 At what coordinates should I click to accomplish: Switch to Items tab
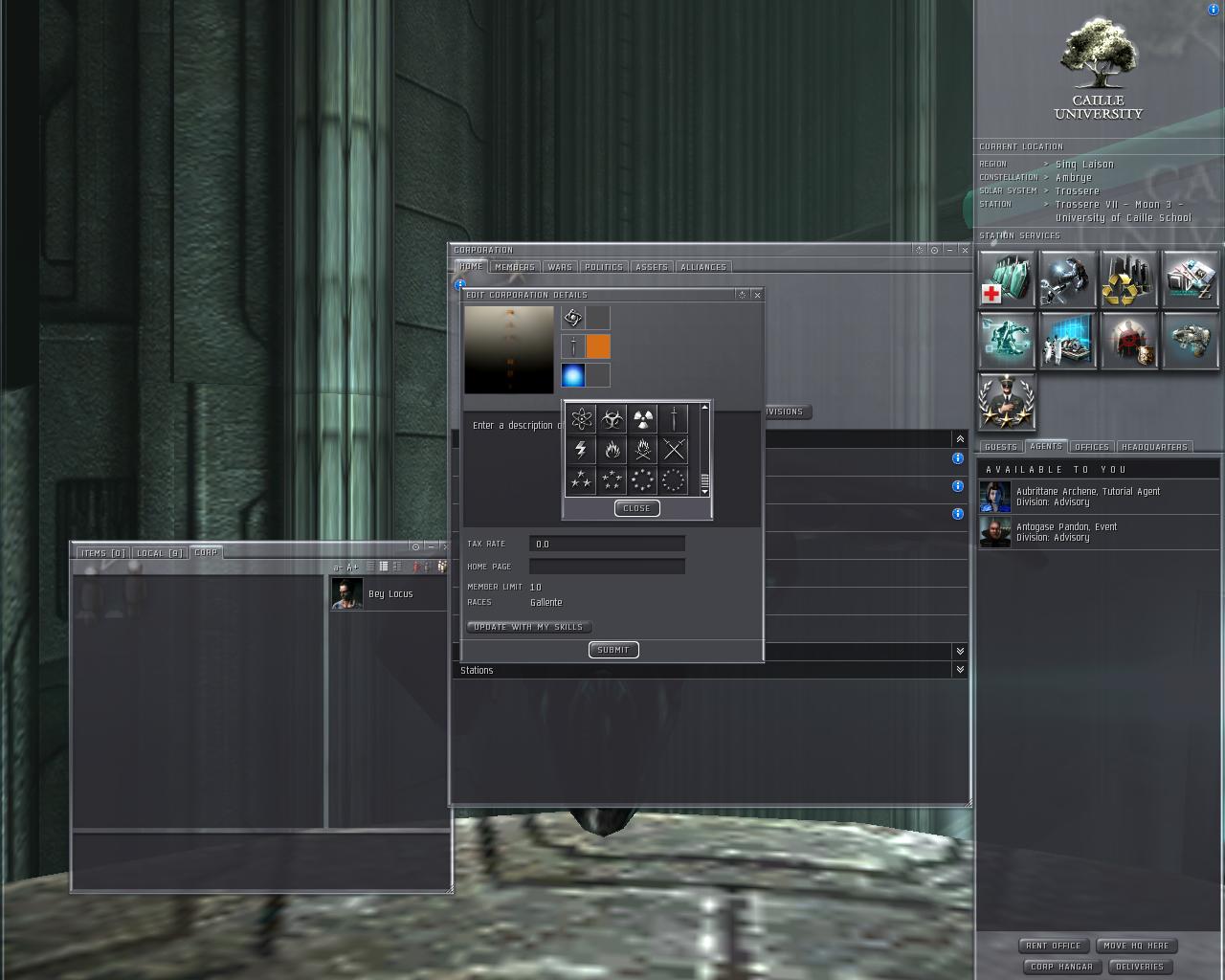click(103, 553)
